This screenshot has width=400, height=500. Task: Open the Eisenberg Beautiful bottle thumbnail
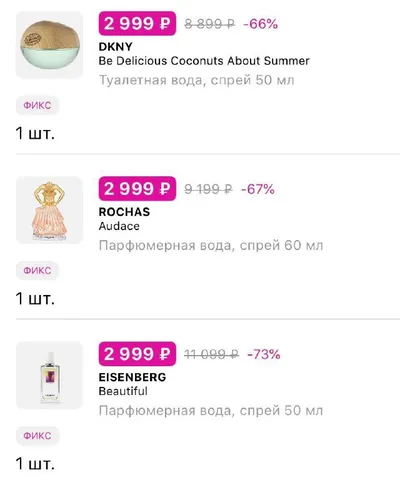[49, 375]
